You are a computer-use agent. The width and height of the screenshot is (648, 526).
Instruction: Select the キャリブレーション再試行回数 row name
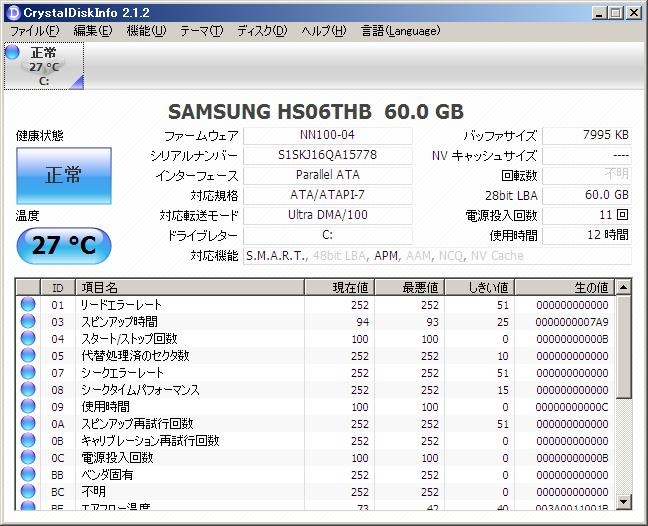tap(150, 440)
